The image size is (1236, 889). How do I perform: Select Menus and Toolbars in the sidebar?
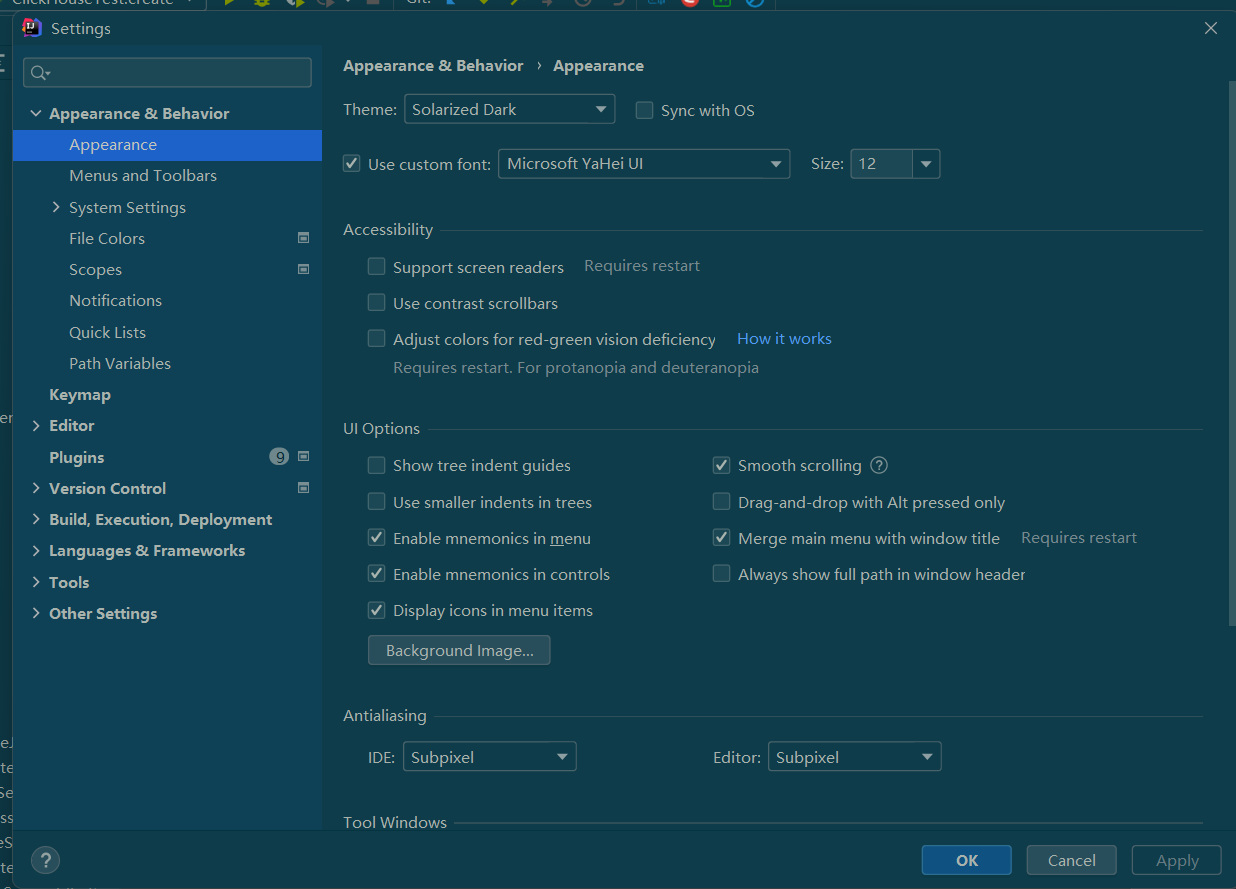coord(143,176)
